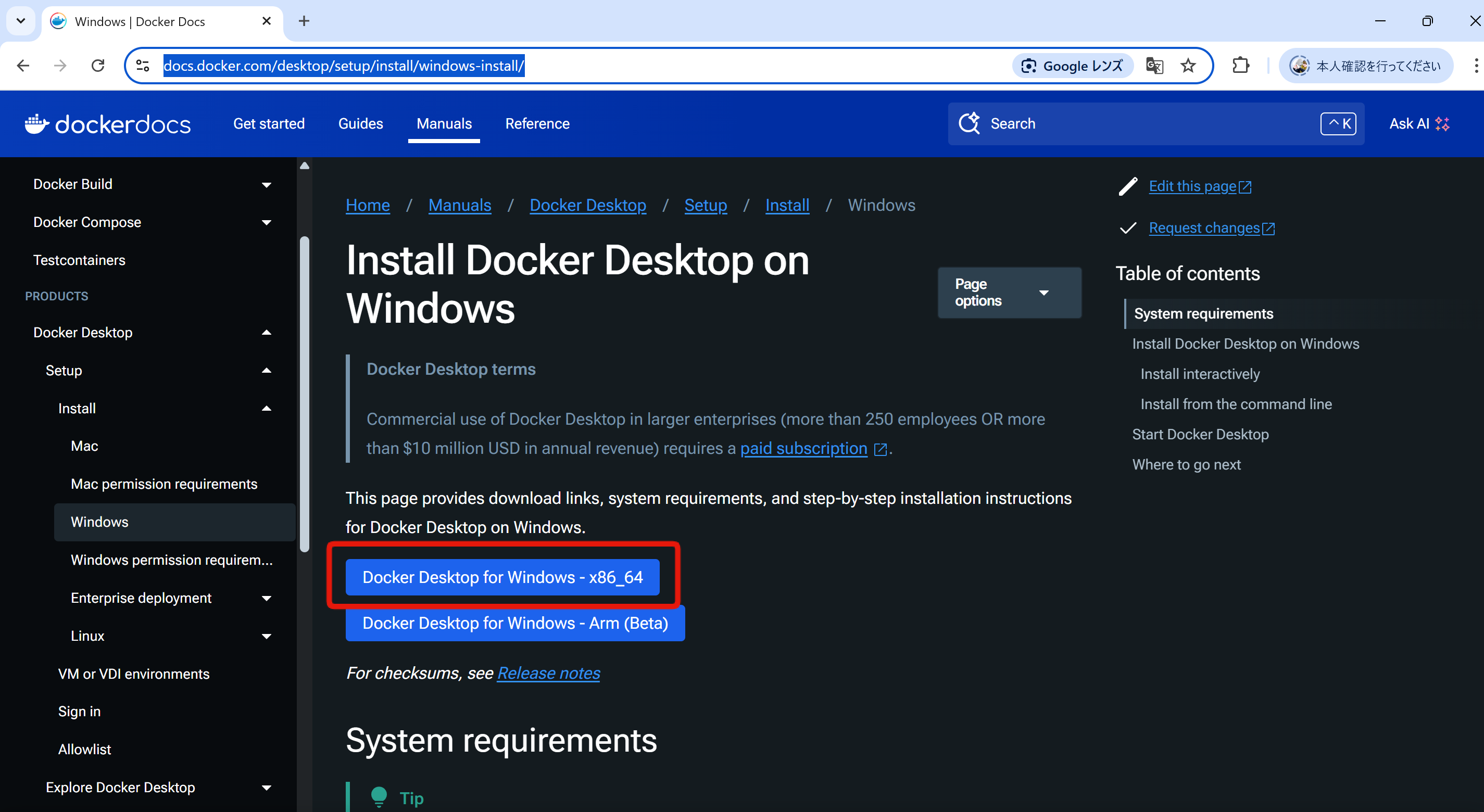Click the Google Lens button in address bar
Viewport: 1484px width, 812px height.
point(1072,66)
